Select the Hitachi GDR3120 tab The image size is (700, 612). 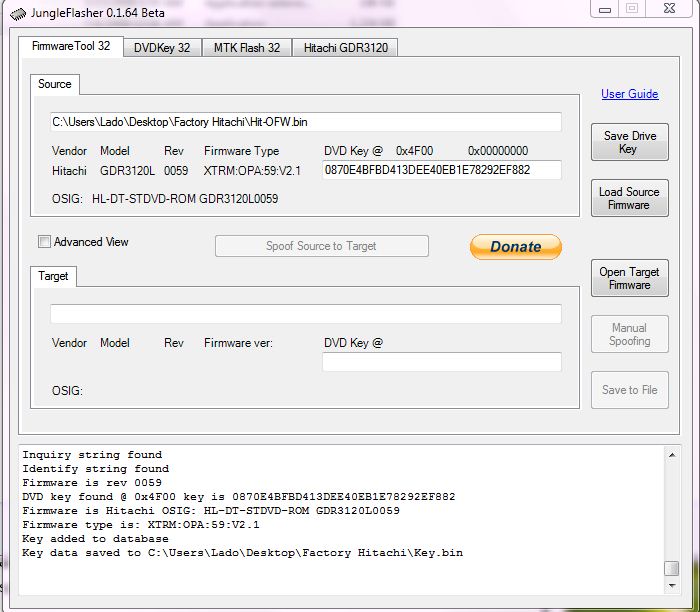click(x=346, y=48)
